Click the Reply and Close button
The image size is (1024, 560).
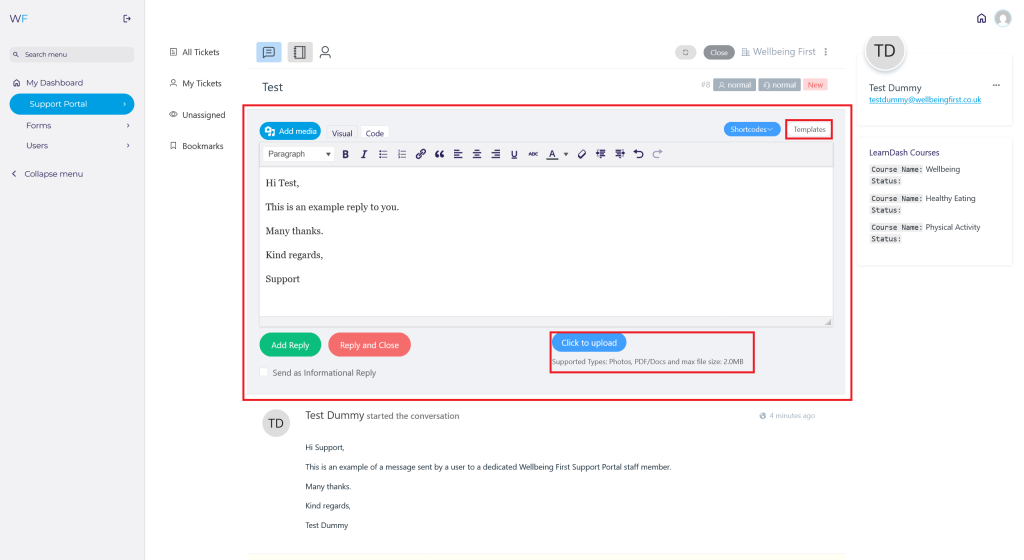[369, 345]
